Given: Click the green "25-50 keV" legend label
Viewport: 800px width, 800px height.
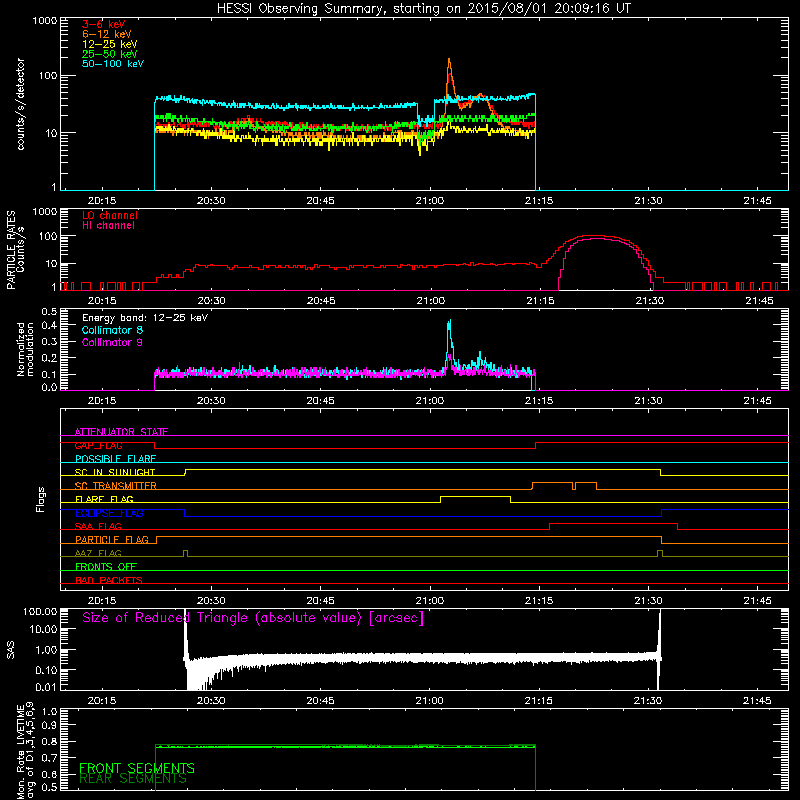Looking at the screenshot, I should [x=109, y=54].
